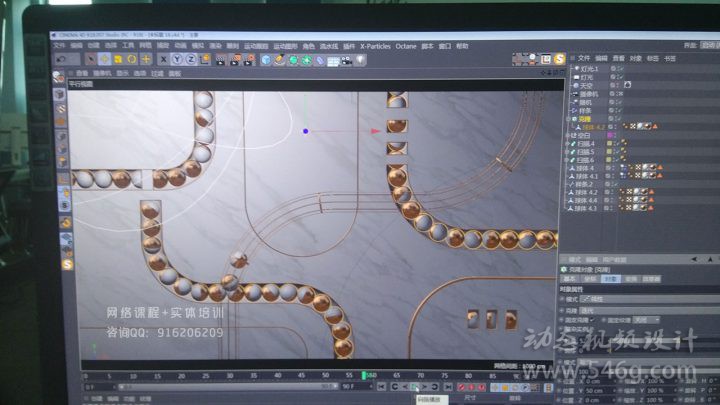Toggle visibility dots of 天空 object

pos(614,85)
